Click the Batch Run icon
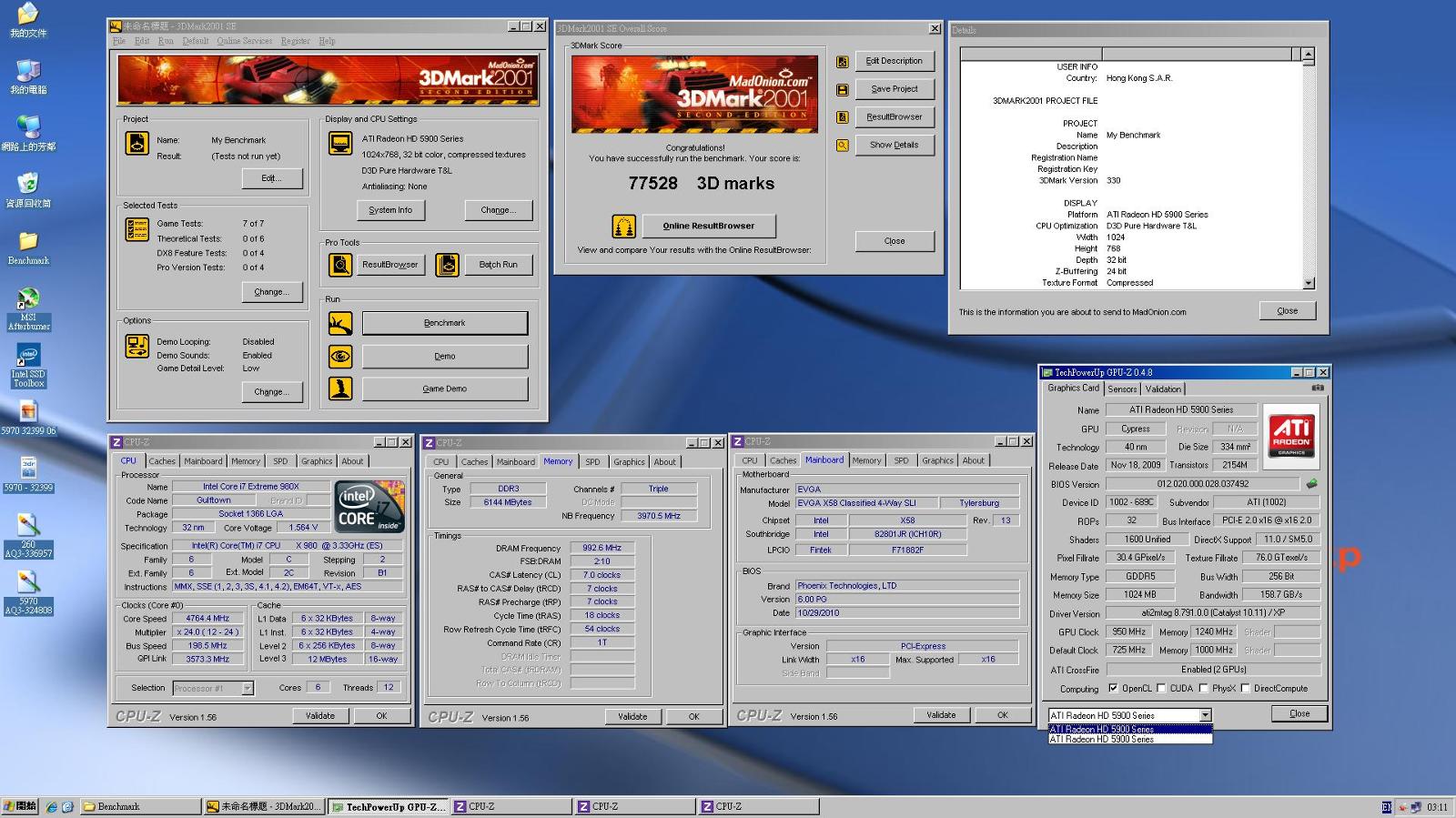The image size is (1456, 818). click(x=447, y=265)
